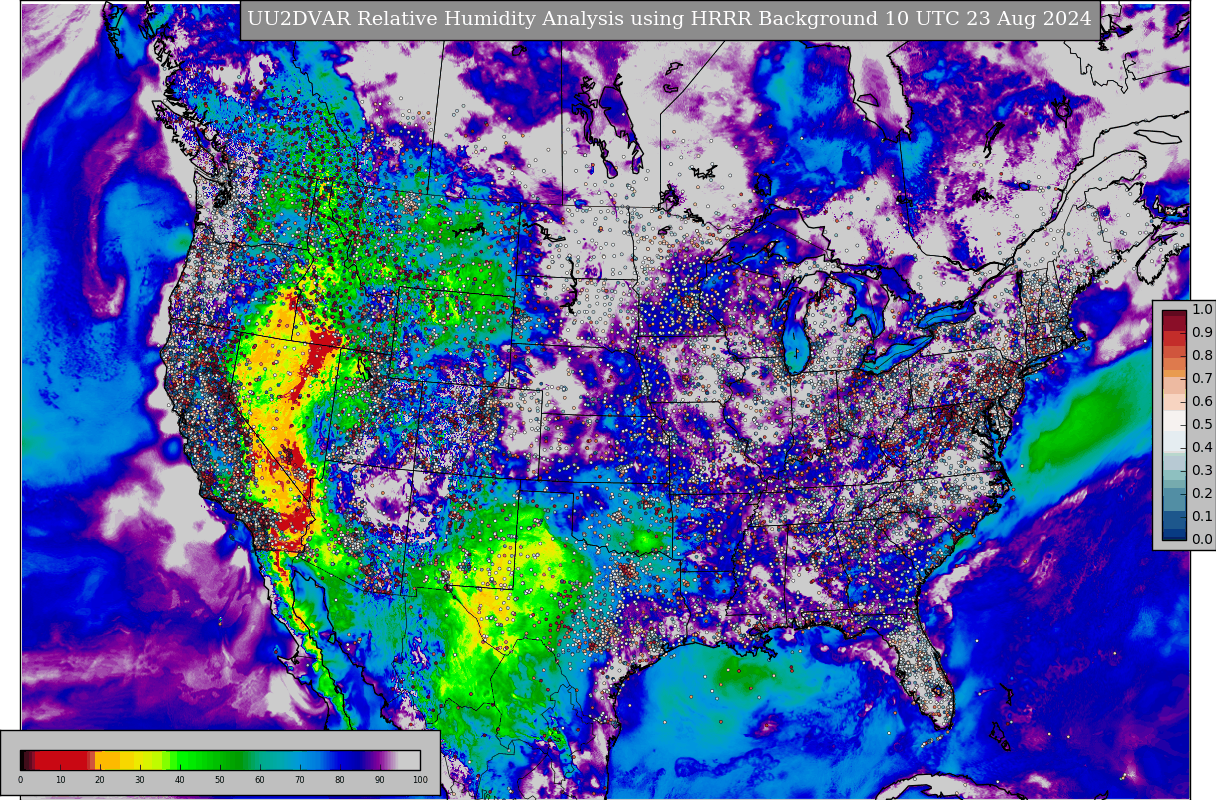Click the map title mentioning UU2DVAR Relative Humidity Analysis
This screenshot has height=800, width=1216.
tap(669, 19)
